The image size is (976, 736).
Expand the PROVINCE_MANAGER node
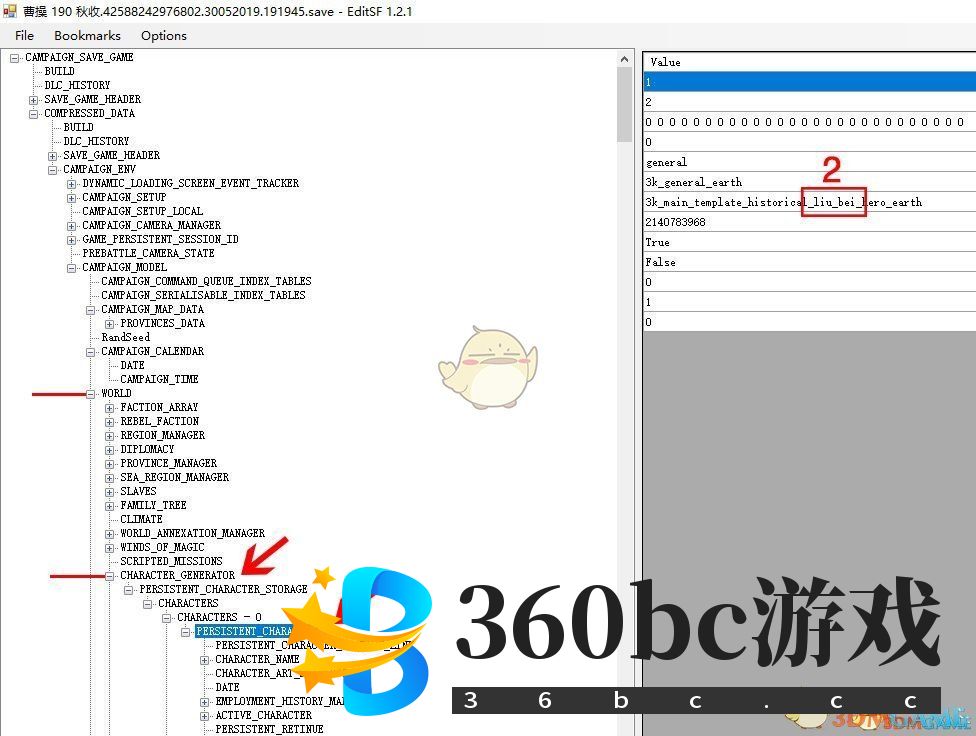(110, 464)
